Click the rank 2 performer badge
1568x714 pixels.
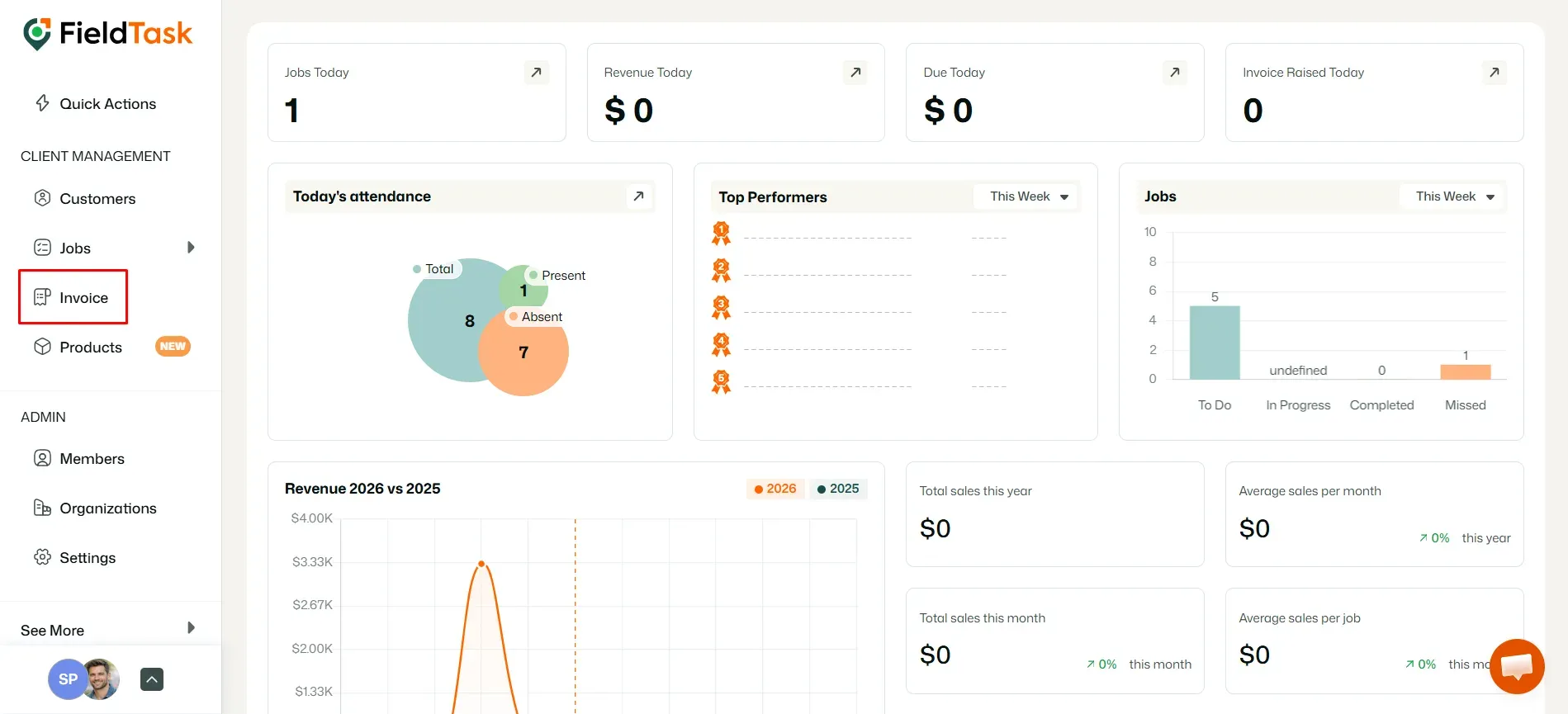point(721,271)
